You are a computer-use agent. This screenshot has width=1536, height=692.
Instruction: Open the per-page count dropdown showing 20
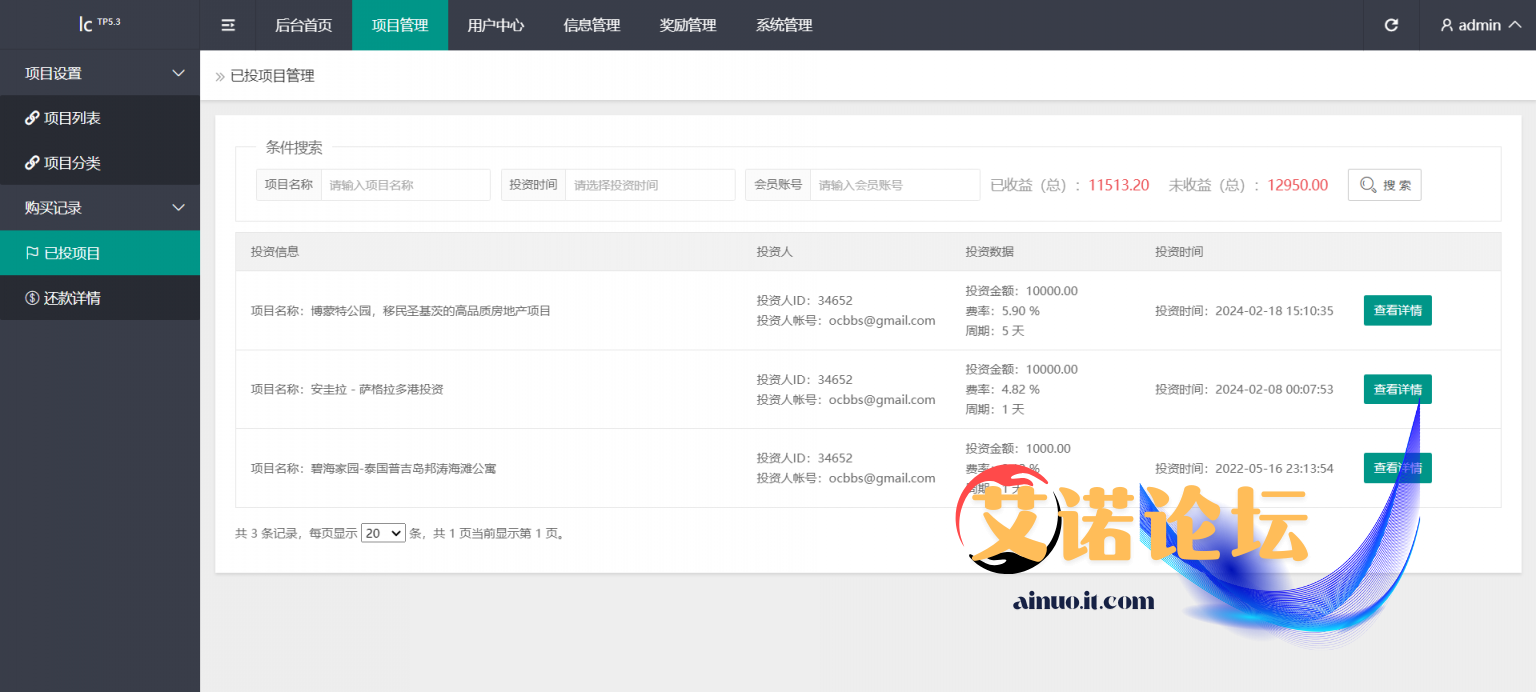pyautogui.click(x=383, y=533)
